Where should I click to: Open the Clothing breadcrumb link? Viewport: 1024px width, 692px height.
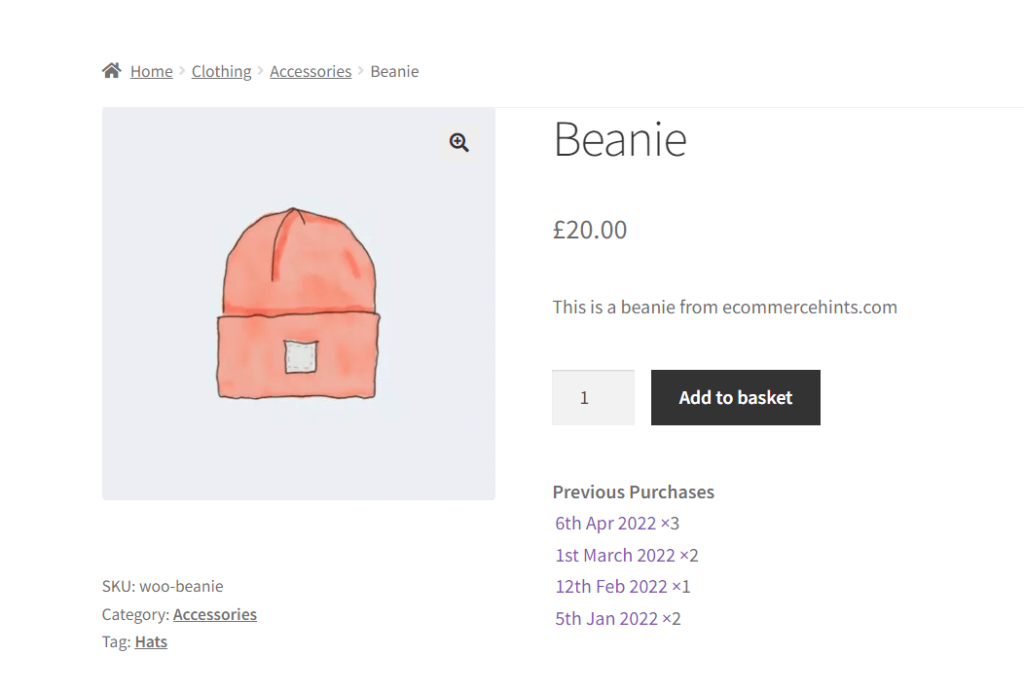click(x=221, y=71)
